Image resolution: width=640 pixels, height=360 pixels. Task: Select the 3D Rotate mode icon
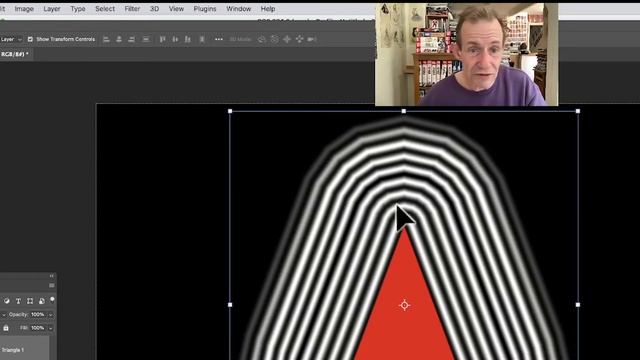[262, 39]
